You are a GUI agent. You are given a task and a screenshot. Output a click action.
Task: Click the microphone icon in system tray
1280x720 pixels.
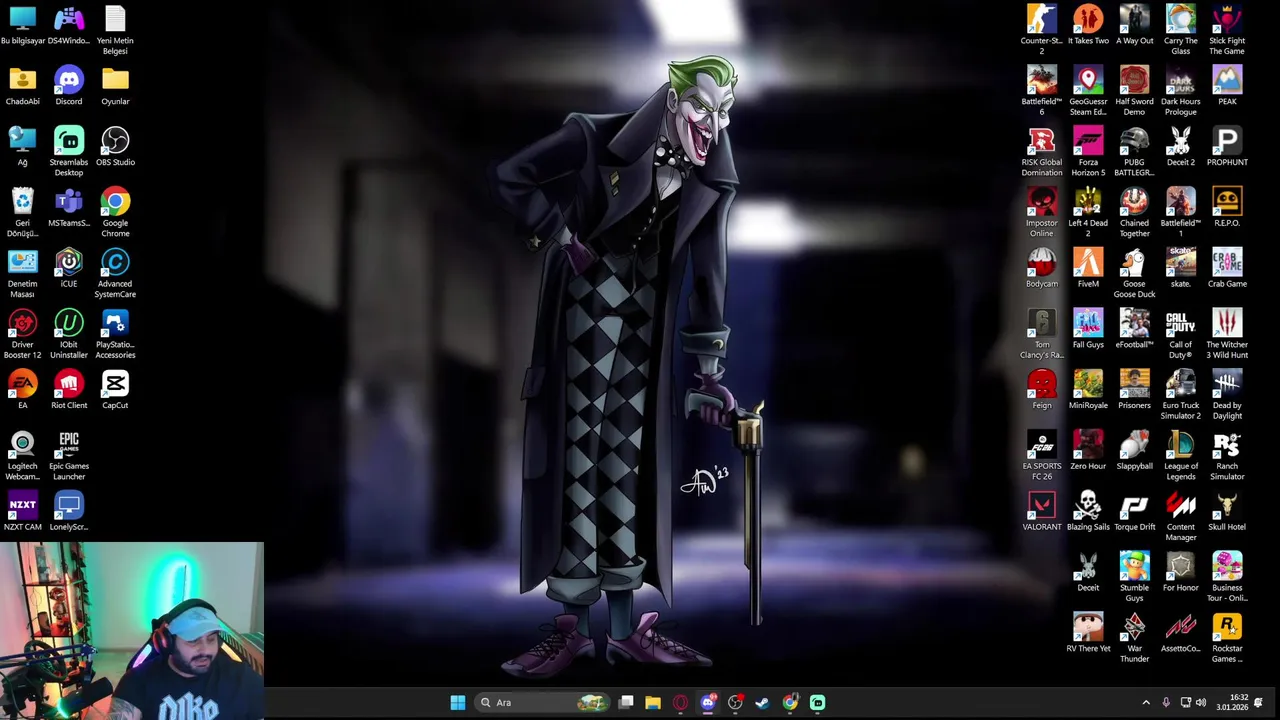[1166, 702]
